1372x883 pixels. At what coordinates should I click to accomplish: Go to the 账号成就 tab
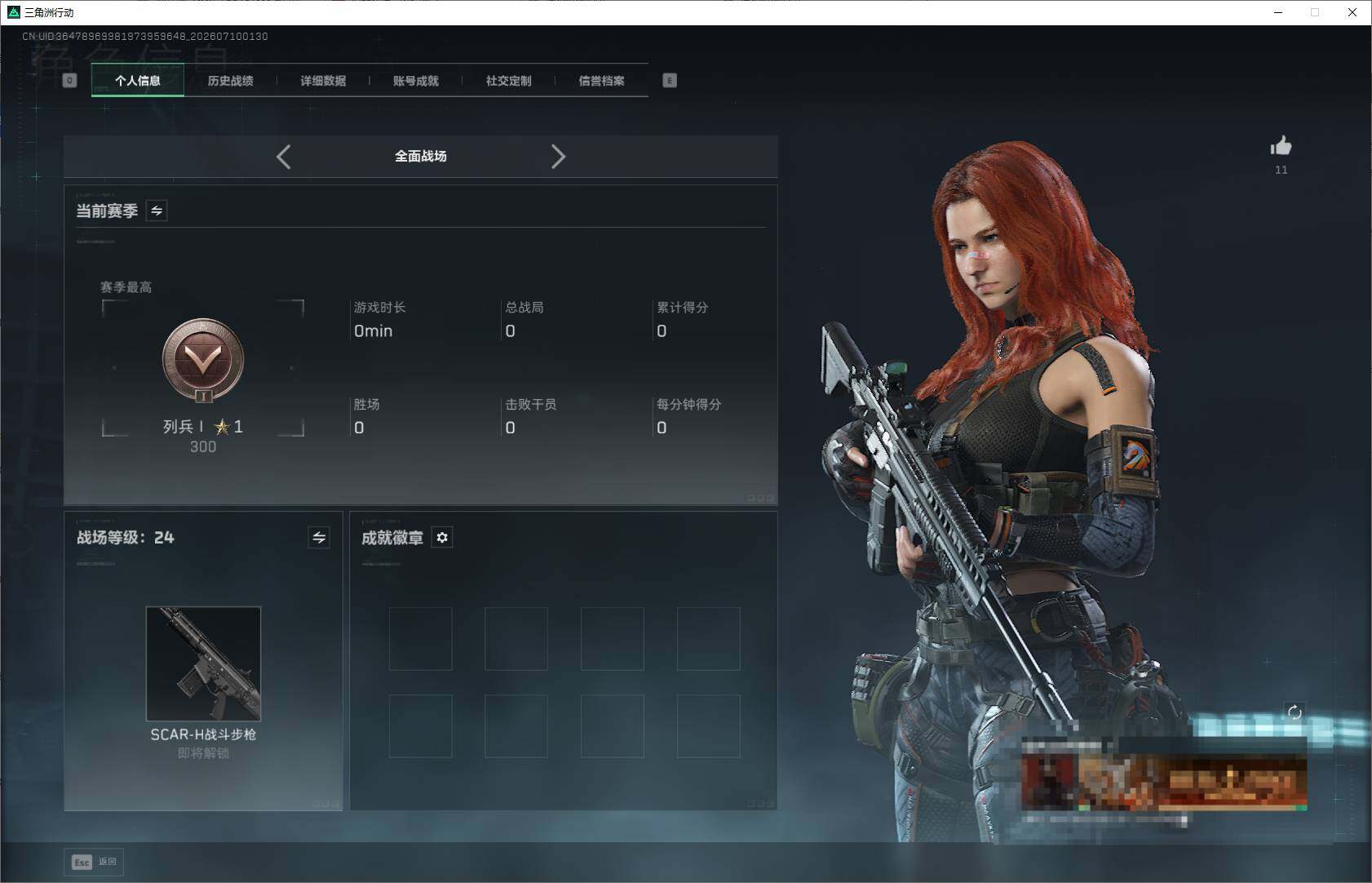(x=416, y=81)
